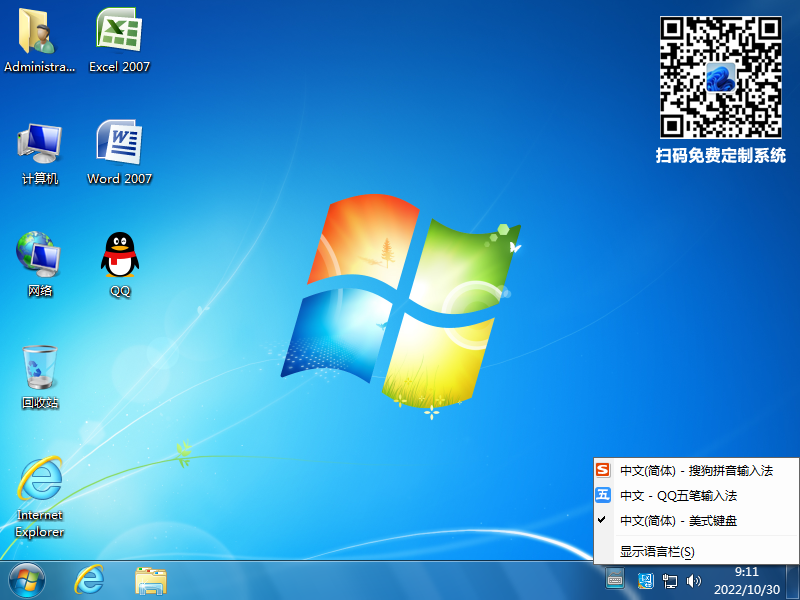The width and height of the screenshot is (800, 600).
Task: Click the network connection tray icon
Action: coord(671,580)
